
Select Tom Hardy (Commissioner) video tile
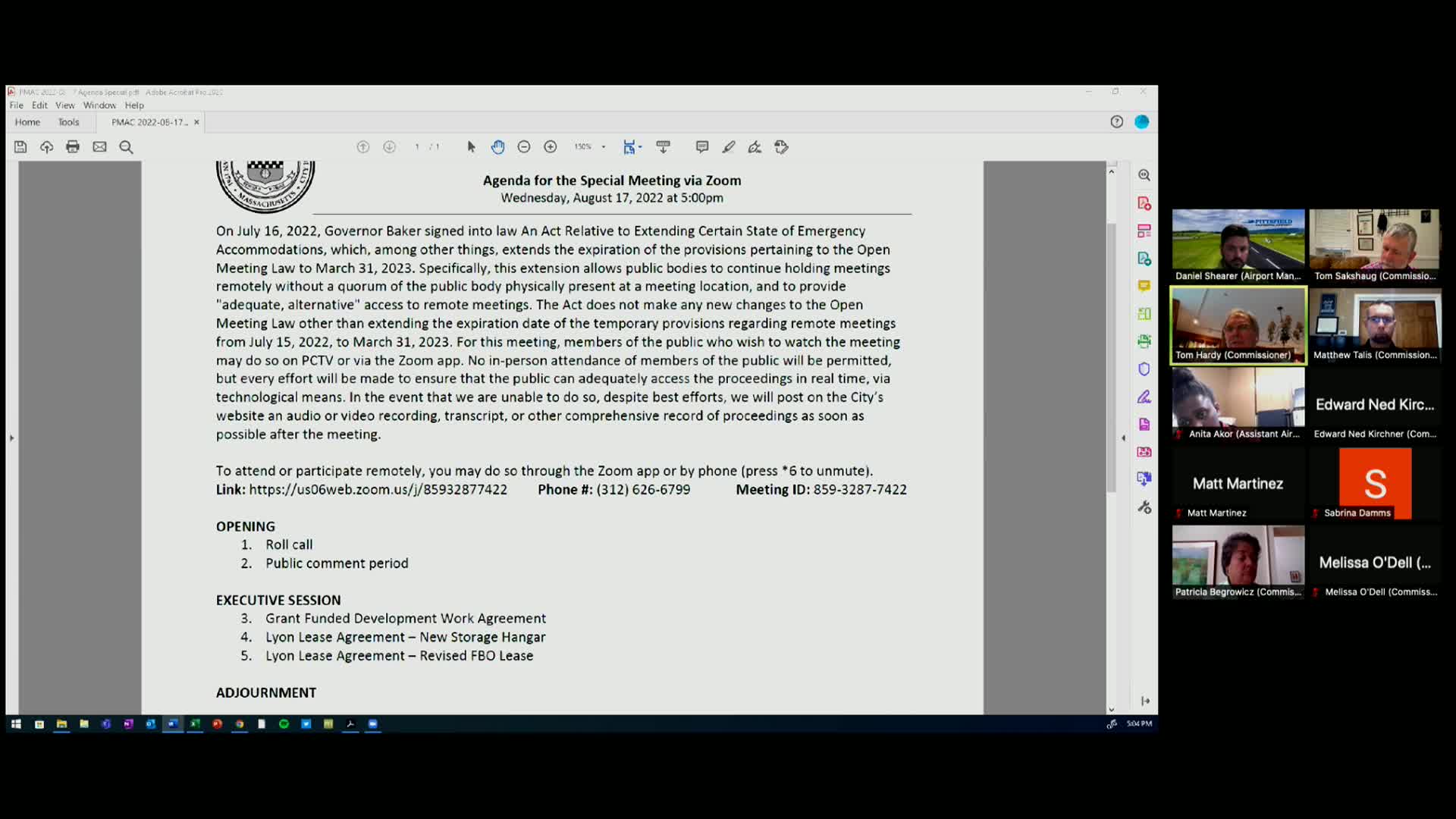[1238, 325]
